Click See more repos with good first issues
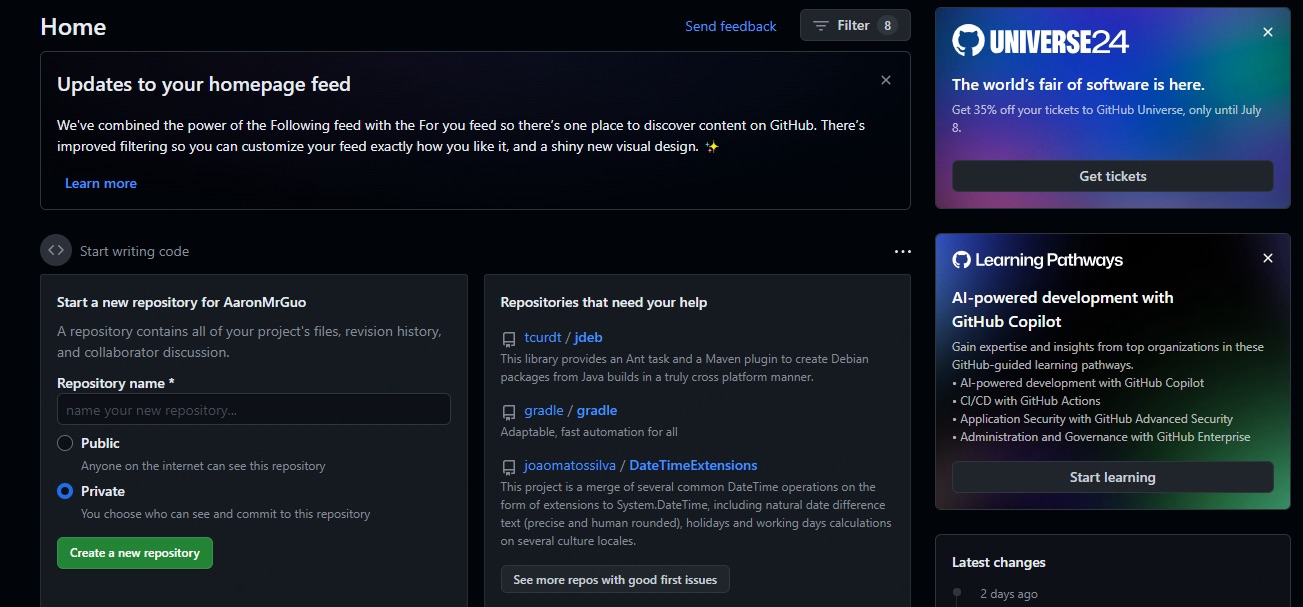 (615, 579)
